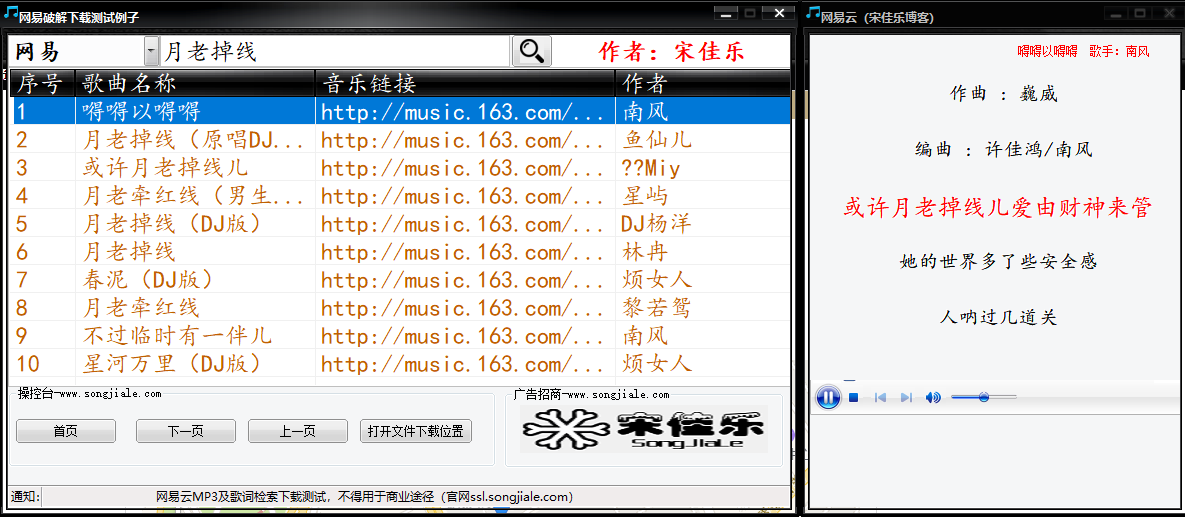Sort by the 作者 column header
This screenshot has width=1185, height=517.
click(x=700, y=83)
